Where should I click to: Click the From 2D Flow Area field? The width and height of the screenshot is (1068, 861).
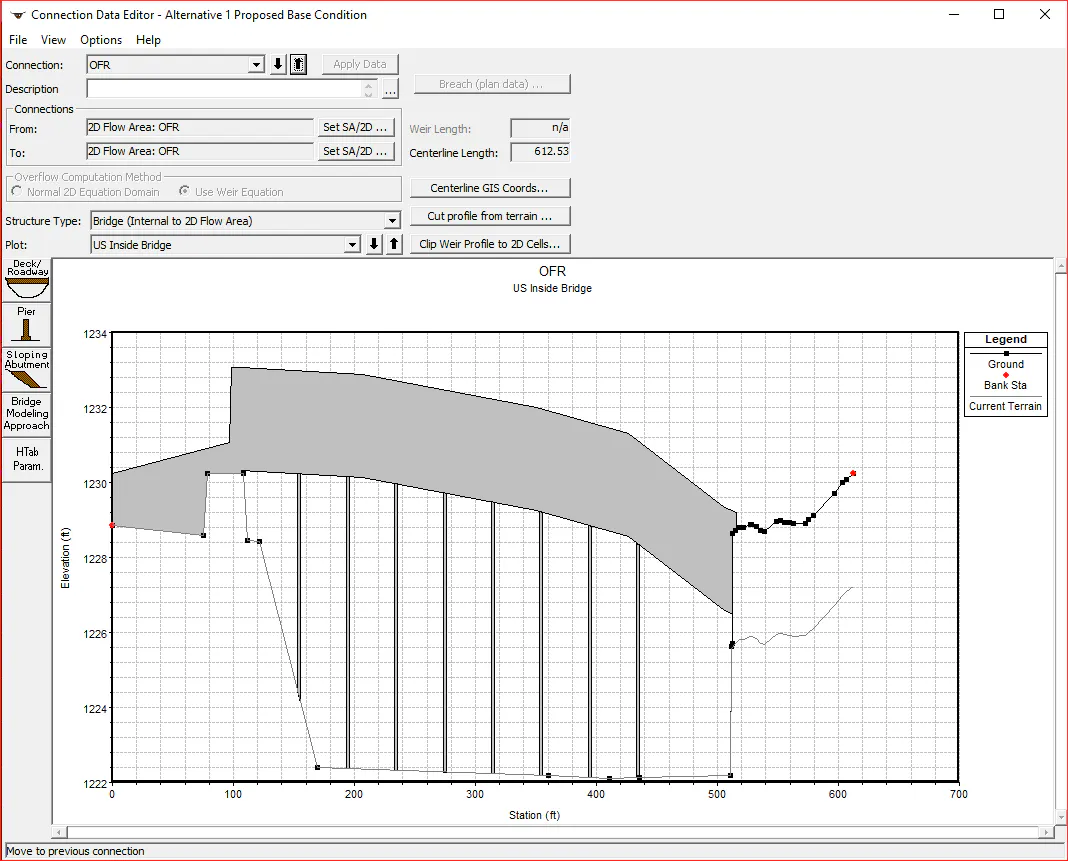[200, 127]
